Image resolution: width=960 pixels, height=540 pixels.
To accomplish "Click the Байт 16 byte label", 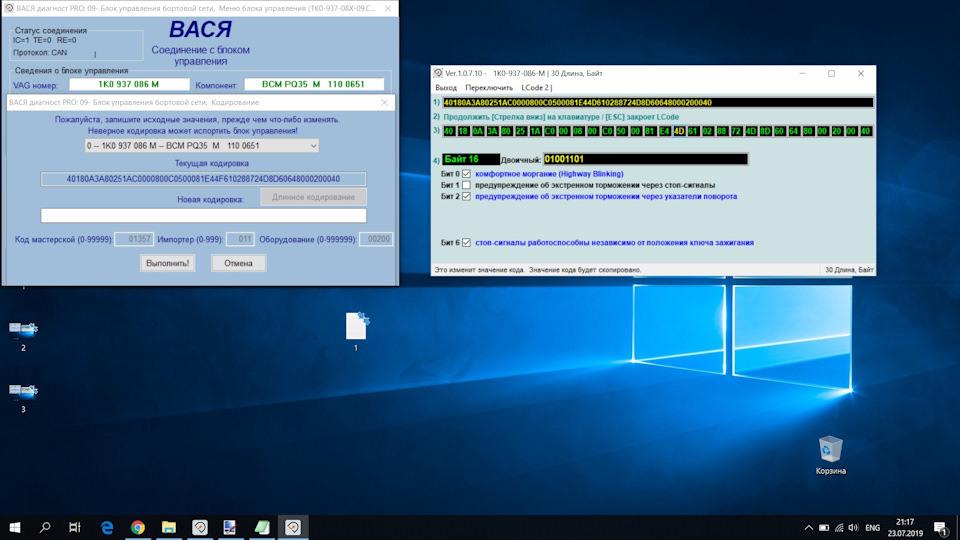I will pos(471,159).
